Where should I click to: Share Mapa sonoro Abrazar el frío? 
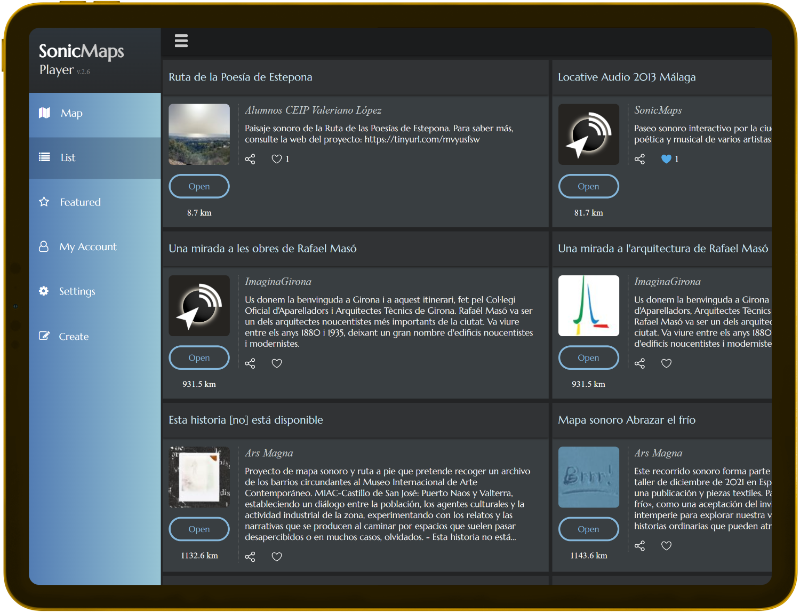tap(640, 546)
